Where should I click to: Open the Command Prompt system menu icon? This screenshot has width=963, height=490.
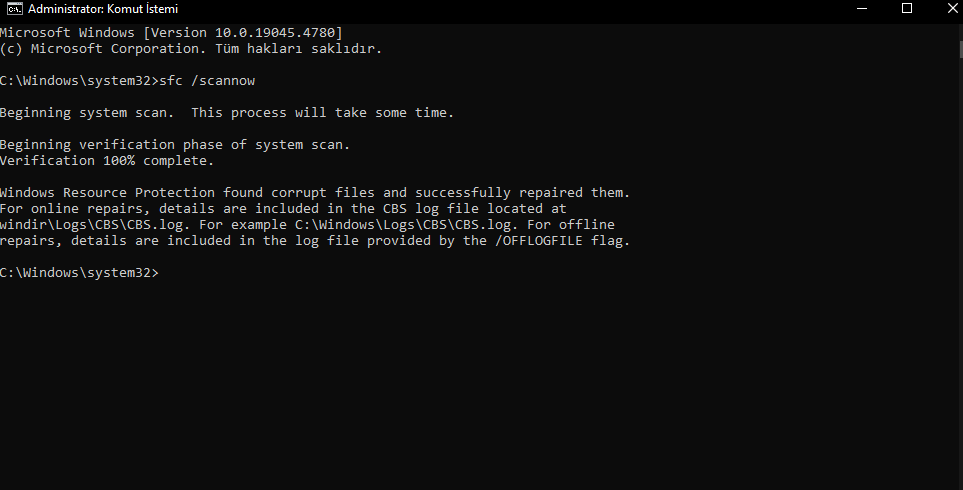14,9
